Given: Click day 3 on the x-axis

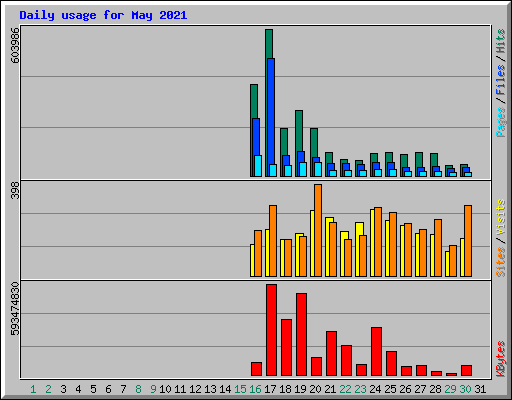Looking at the screenshot, I should point(63,389).
